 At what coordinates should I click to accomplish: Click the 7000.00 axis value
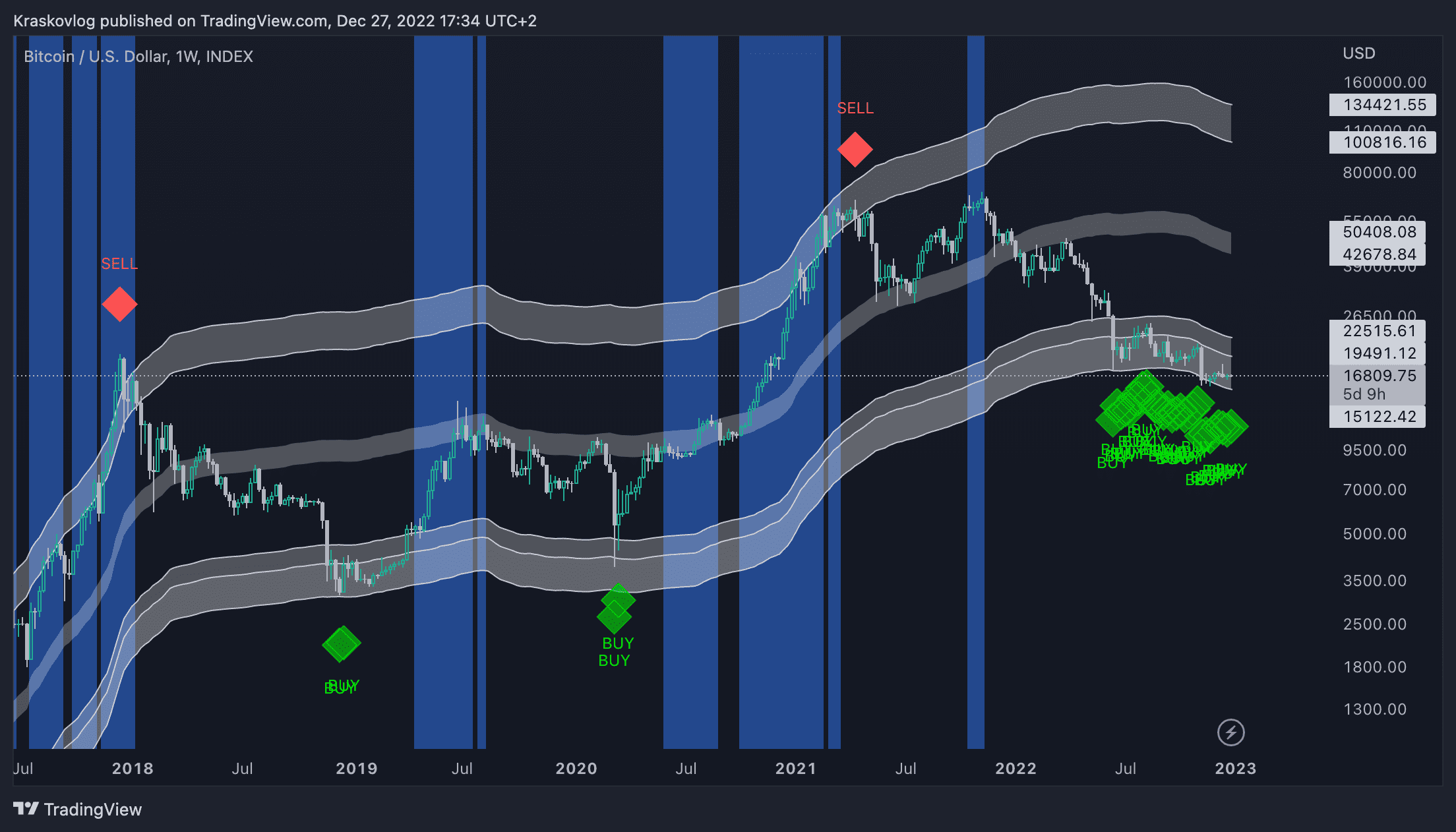(1375, 490)
